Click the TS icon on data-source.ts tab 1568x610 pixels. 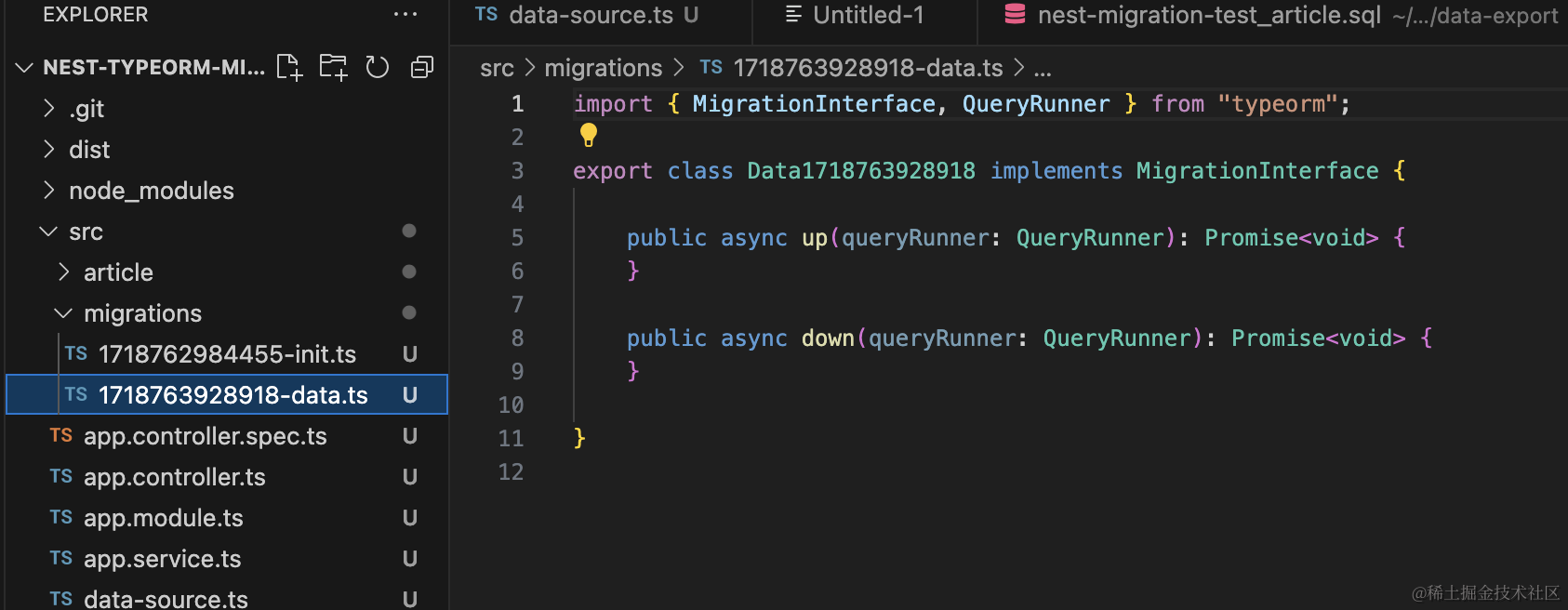coord(486,14)
